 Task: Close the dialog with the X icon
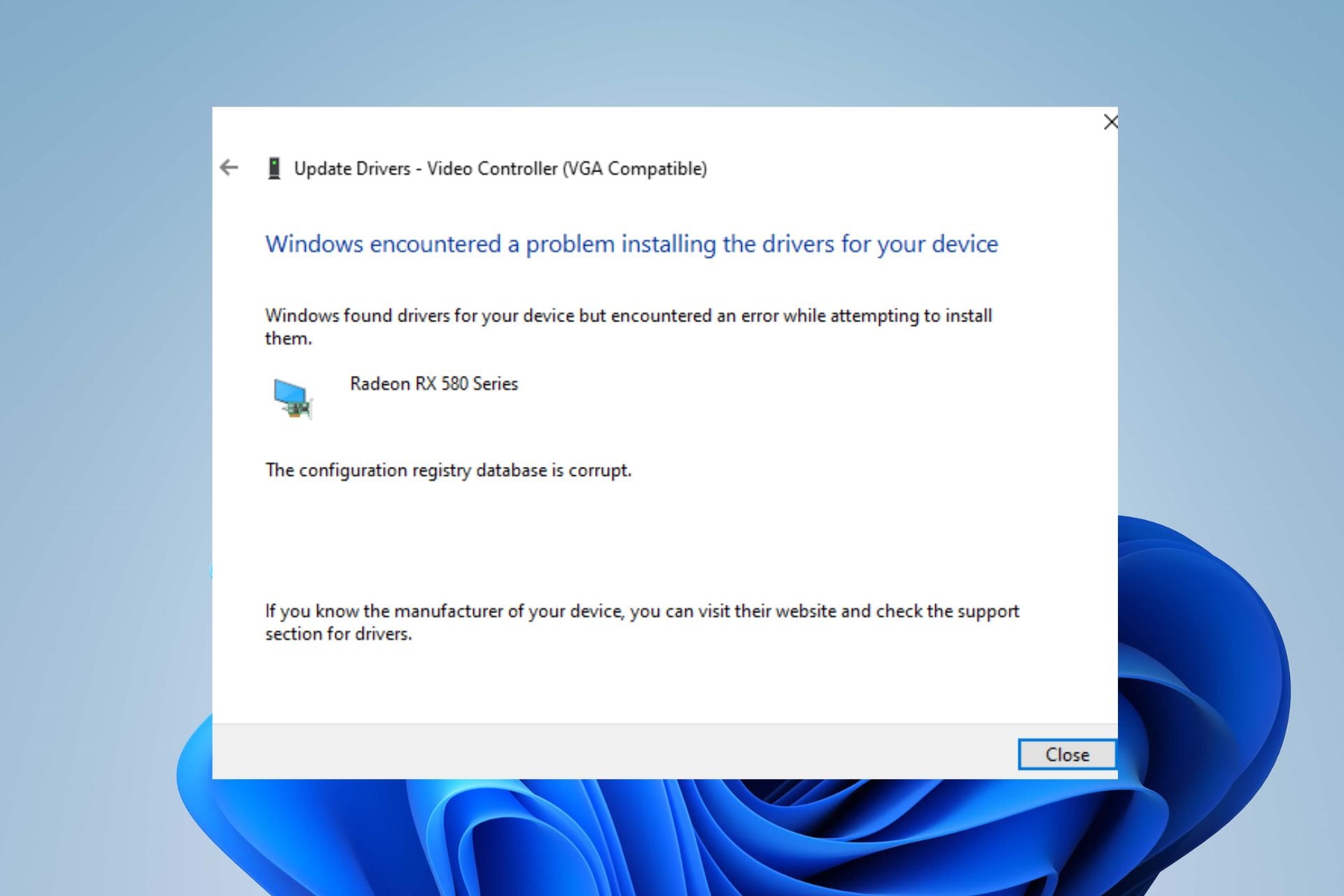[1109, 122]
